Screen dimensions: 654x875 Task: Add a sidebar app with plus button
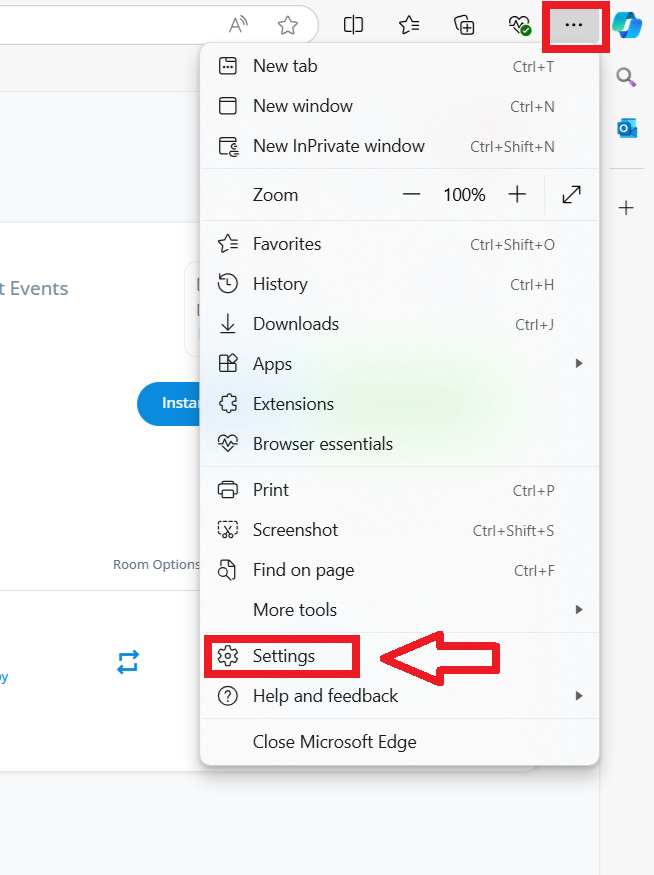627,208
